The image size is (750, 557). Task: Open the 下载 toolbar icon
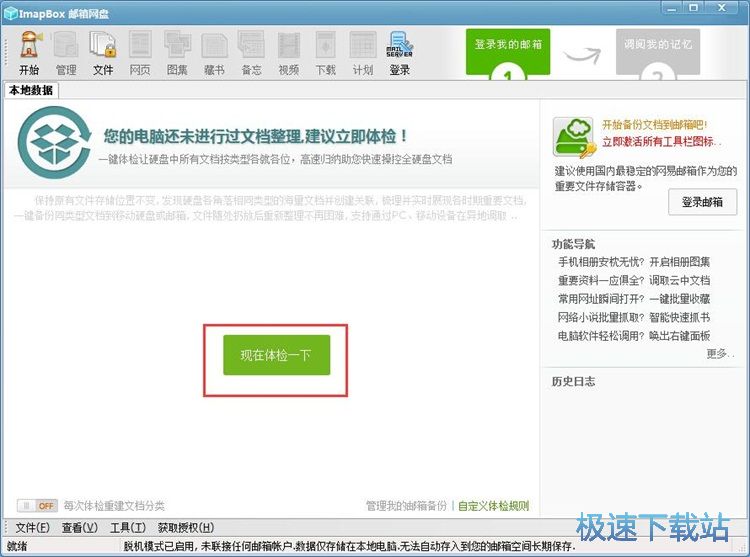[x=326, y=53]
